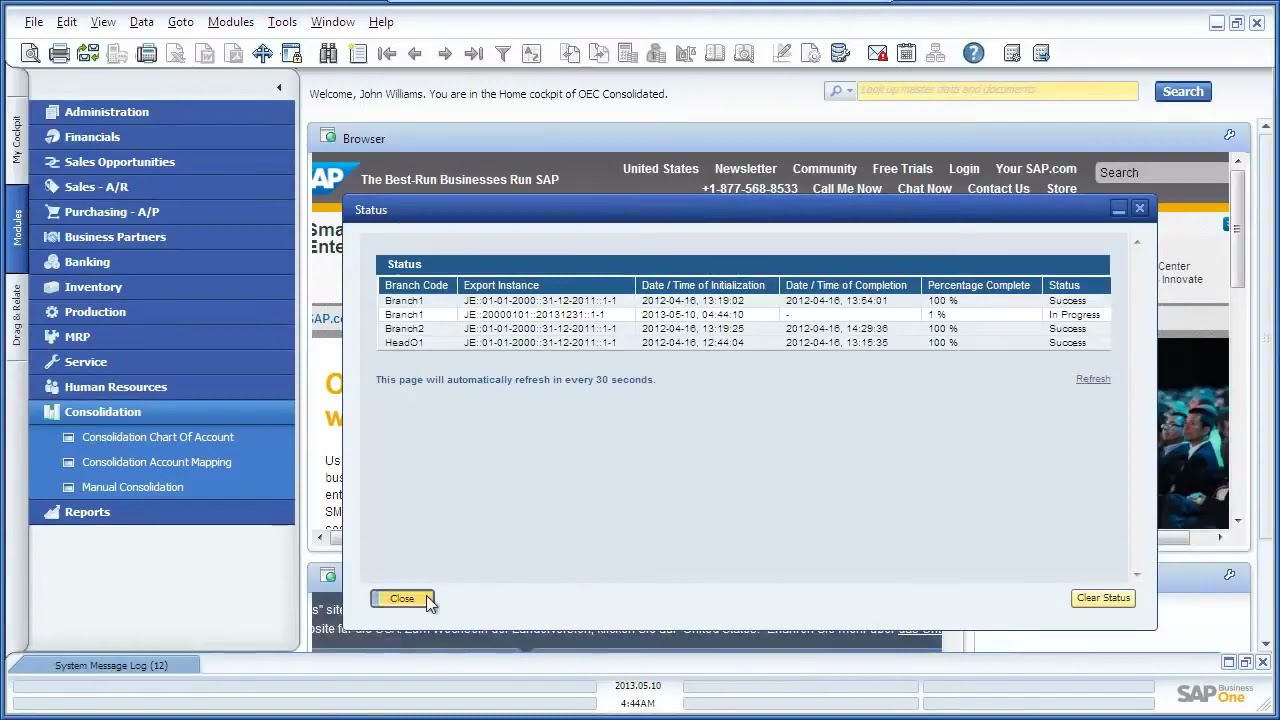Expand the Reports module
This screenshot has width=1280, height=720.
162,512
